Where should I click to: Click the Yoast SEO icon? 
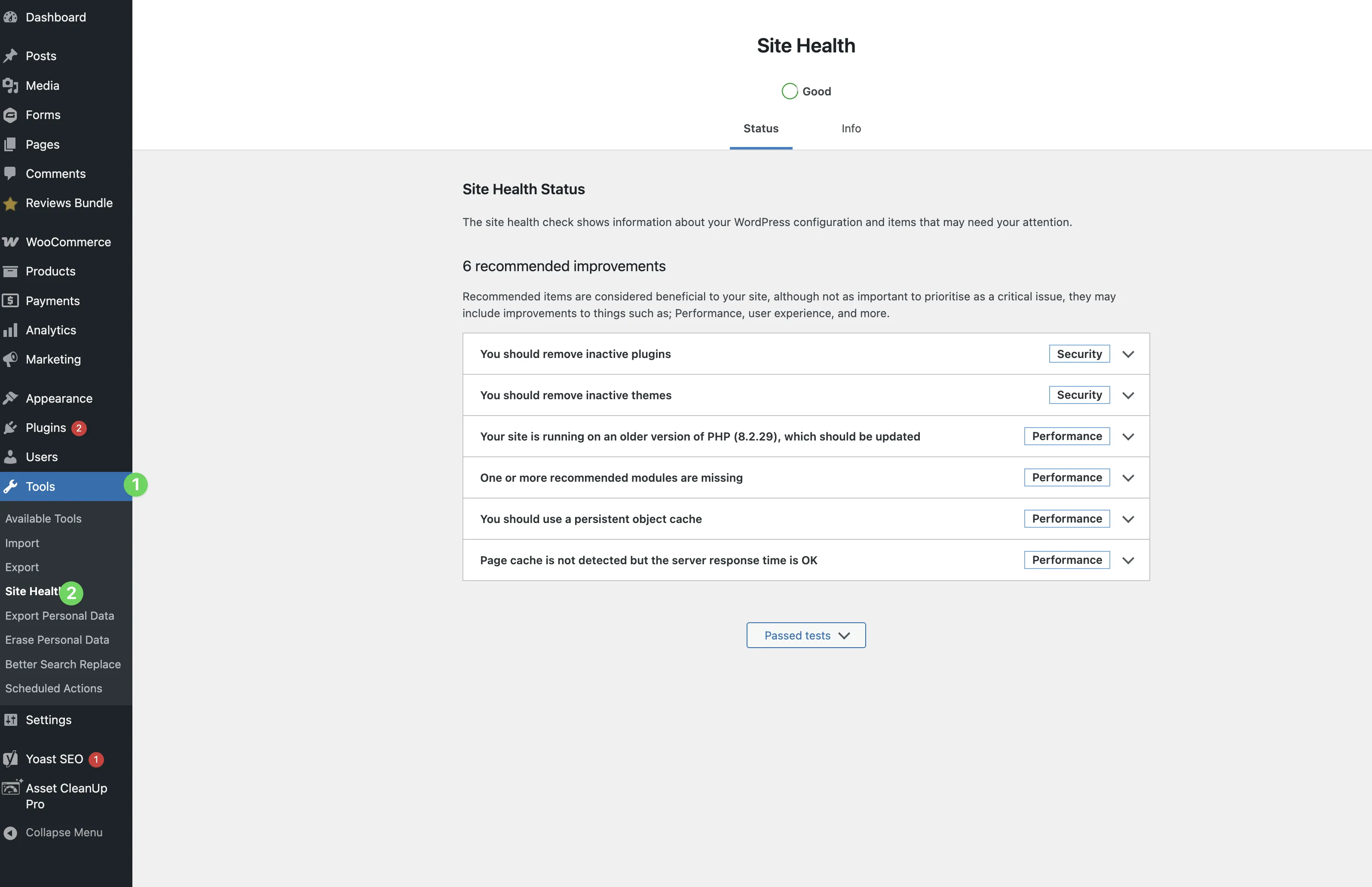[10, 759]
